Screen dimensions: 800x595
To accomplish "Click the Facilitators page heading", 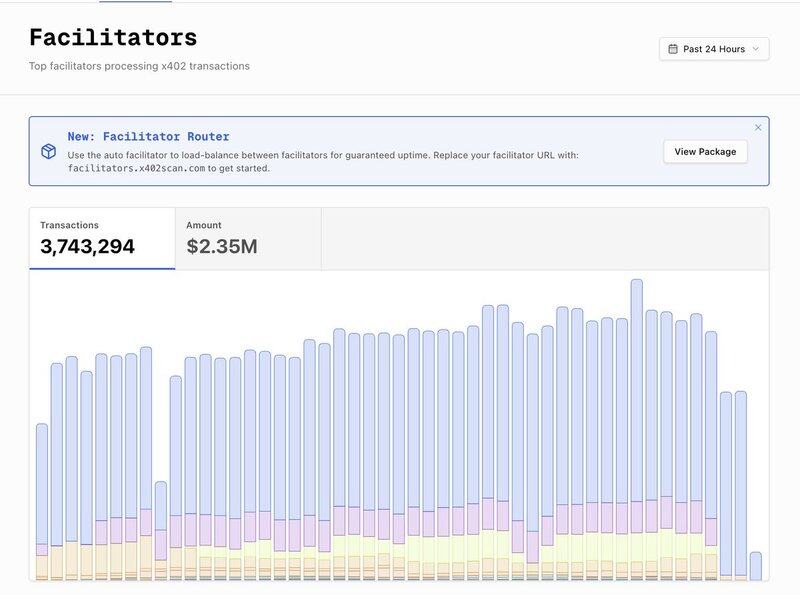I will (x=113, y=38).
